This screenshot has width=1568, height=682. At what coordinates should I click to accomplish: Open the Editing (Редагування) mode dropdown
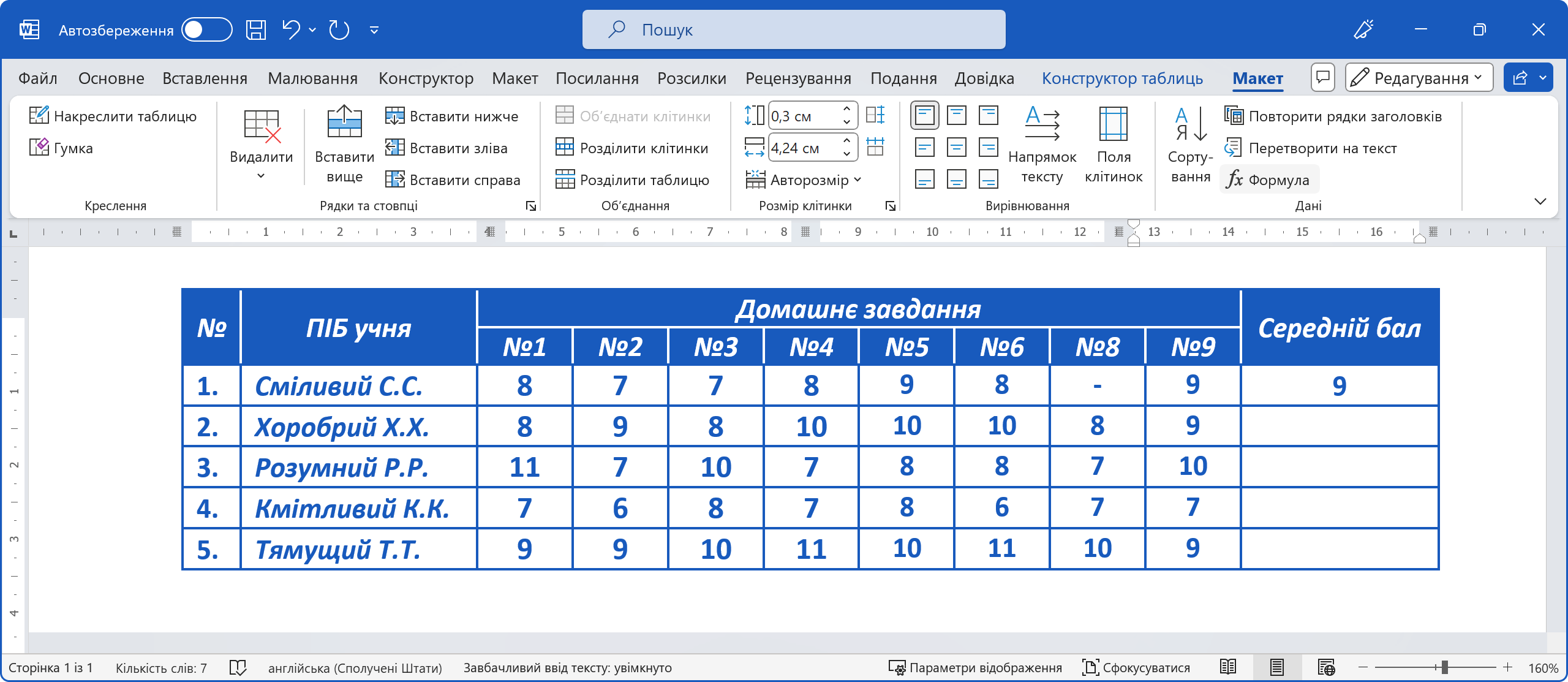pyautogui.click(x=1419, y=78)
